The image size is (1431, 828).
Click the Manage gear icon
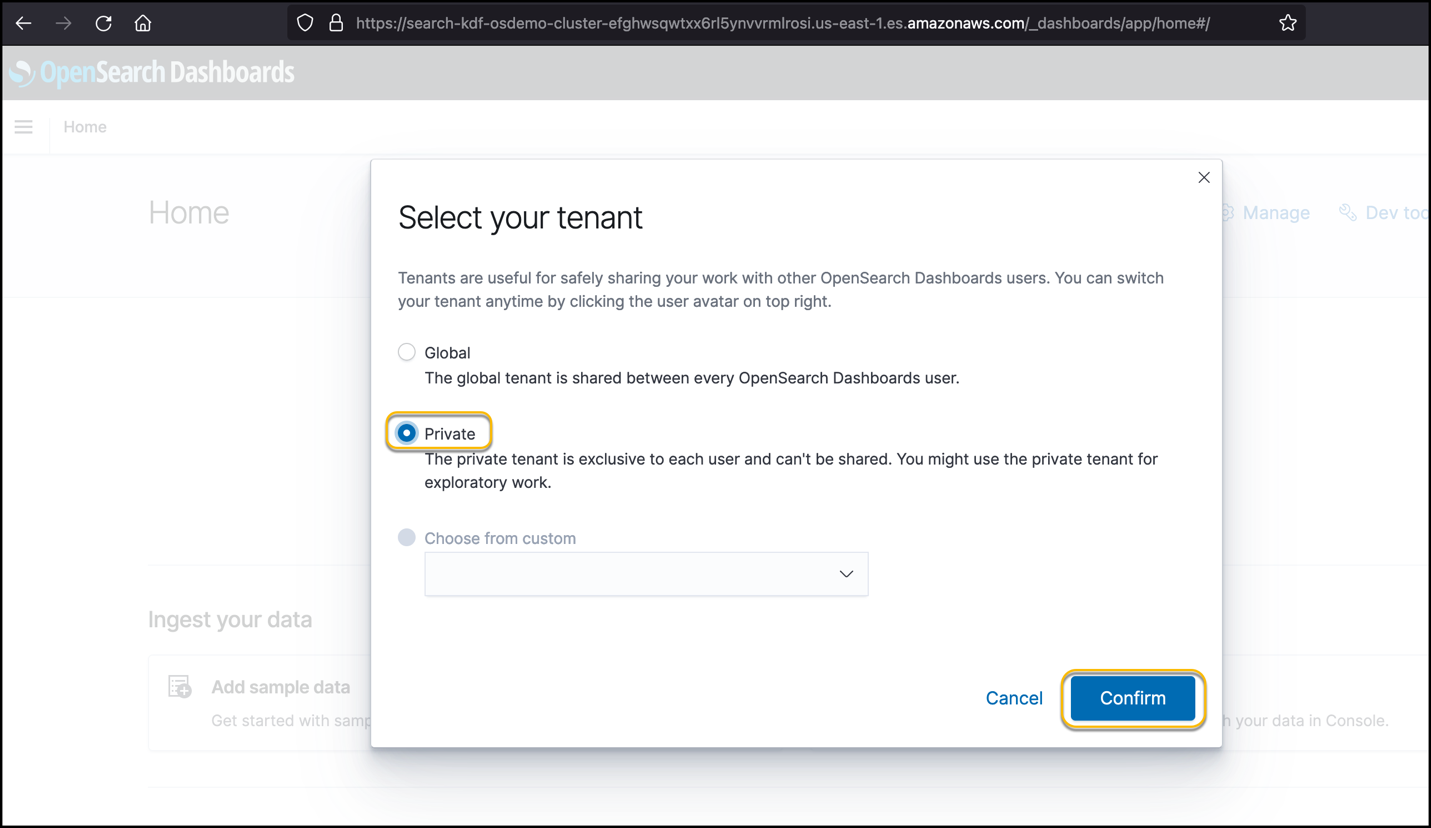(x=1226, y=213)
